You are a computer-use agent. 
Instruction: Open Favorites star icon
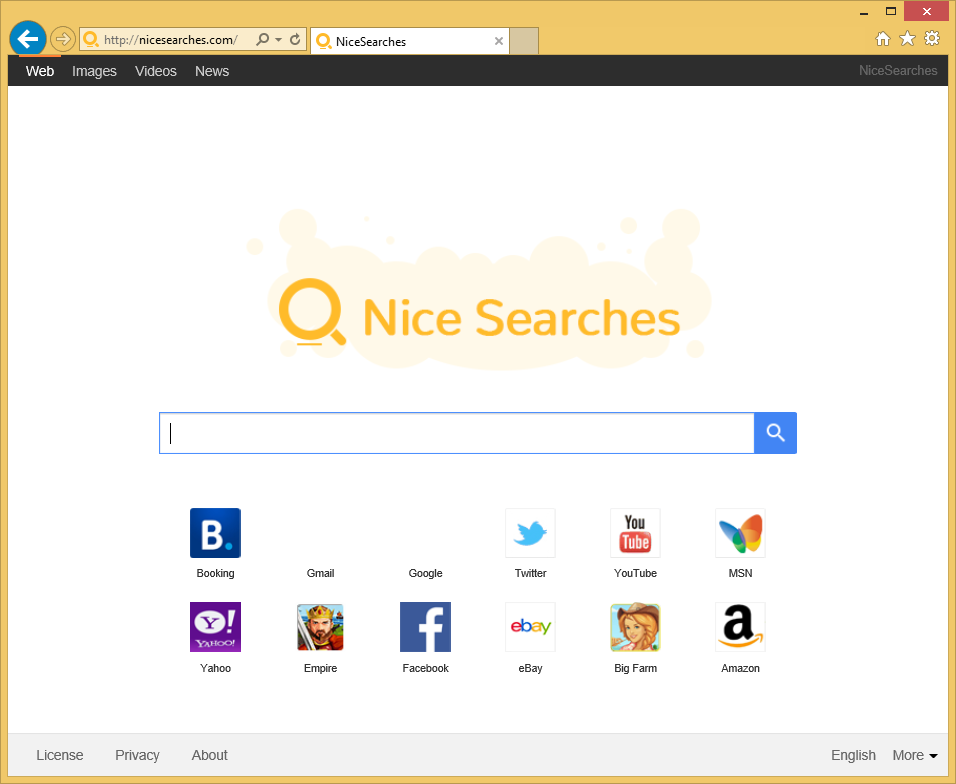(x=907, y=39)
